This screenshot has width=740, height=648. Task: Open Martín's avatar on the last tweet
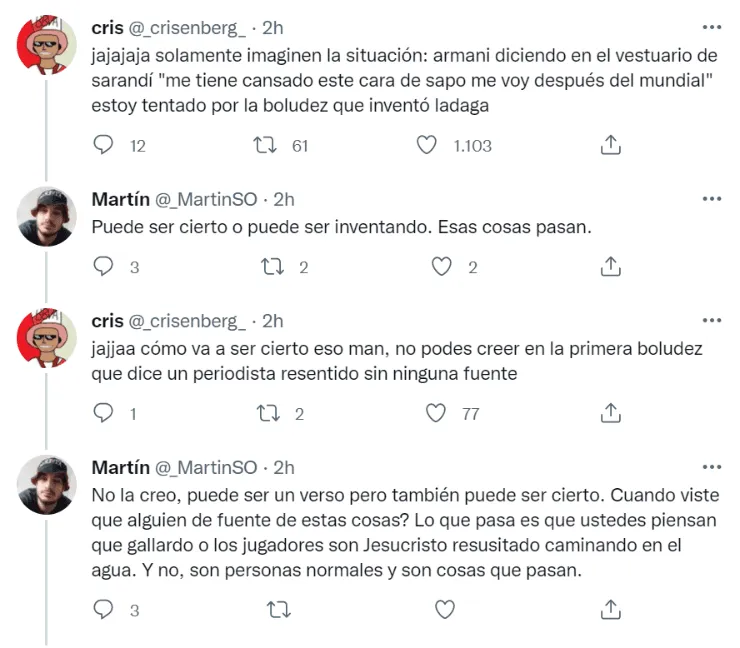(46, 484)
